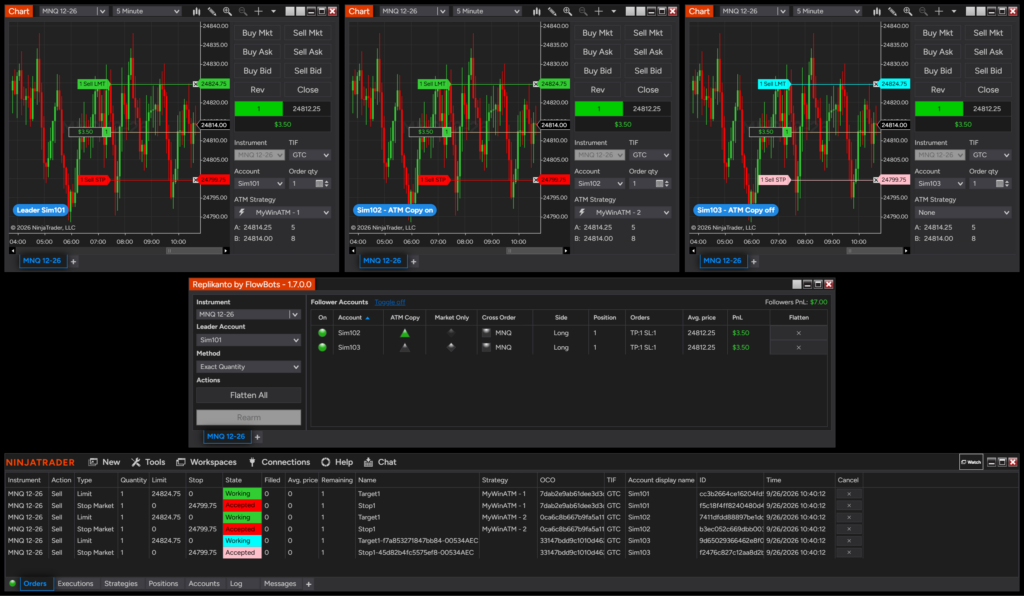Toggle Sim102 follower On green indicator
Screen dimensions: 1024x596
click(322, 333)
